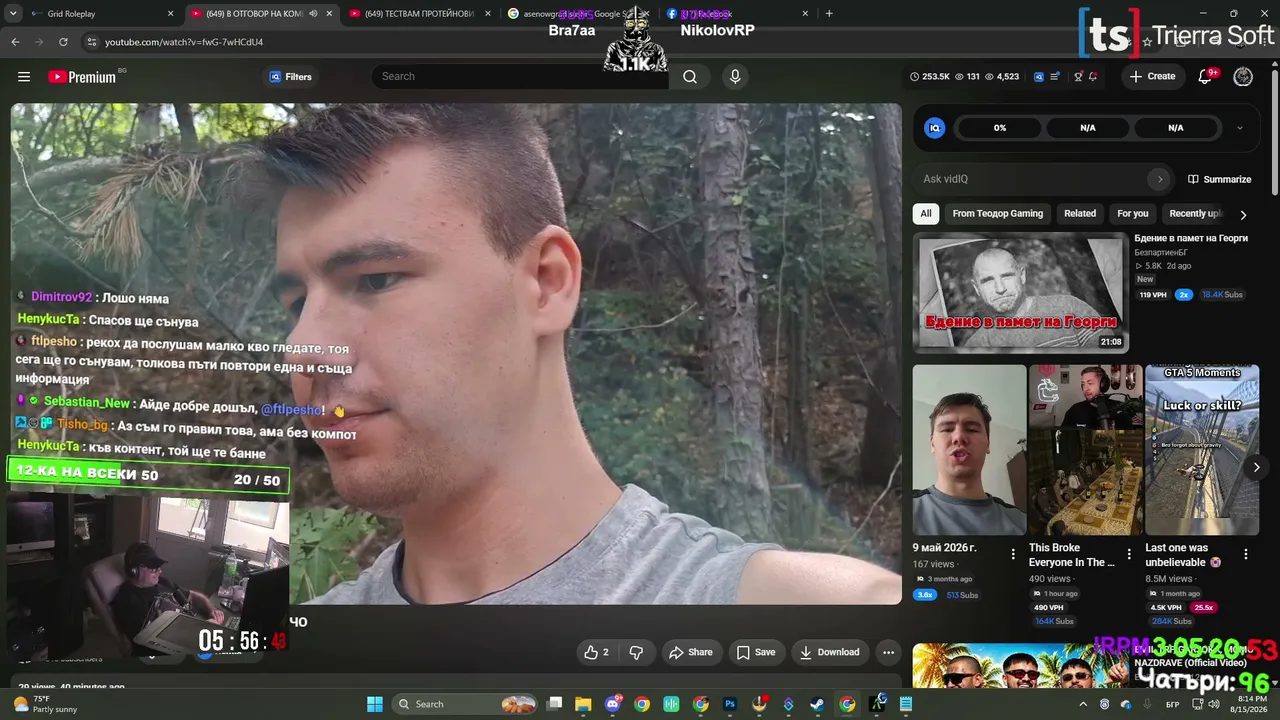Open the vidIQ logo in the stats bar
The height and width of the screenshot is (720, 1280).
coord(1039,77)
